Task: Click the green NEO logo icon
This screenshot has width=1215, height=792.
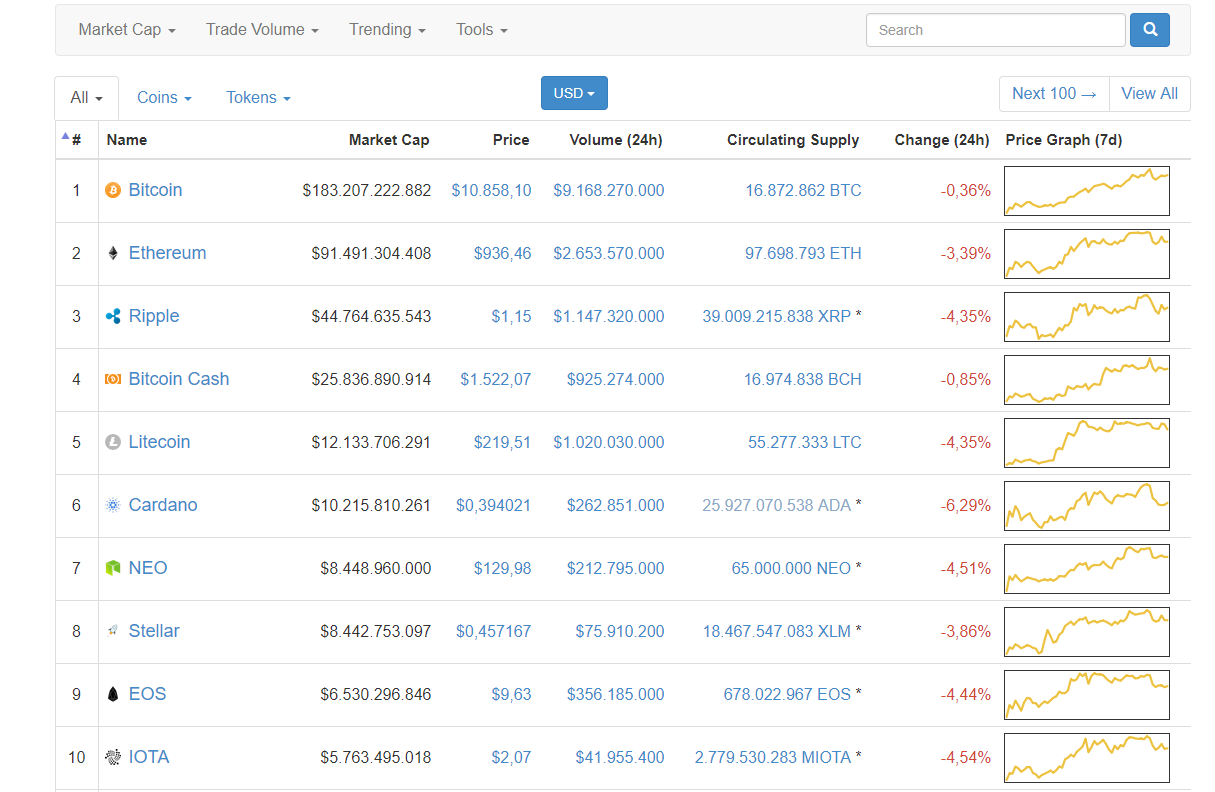Action: 113,568
